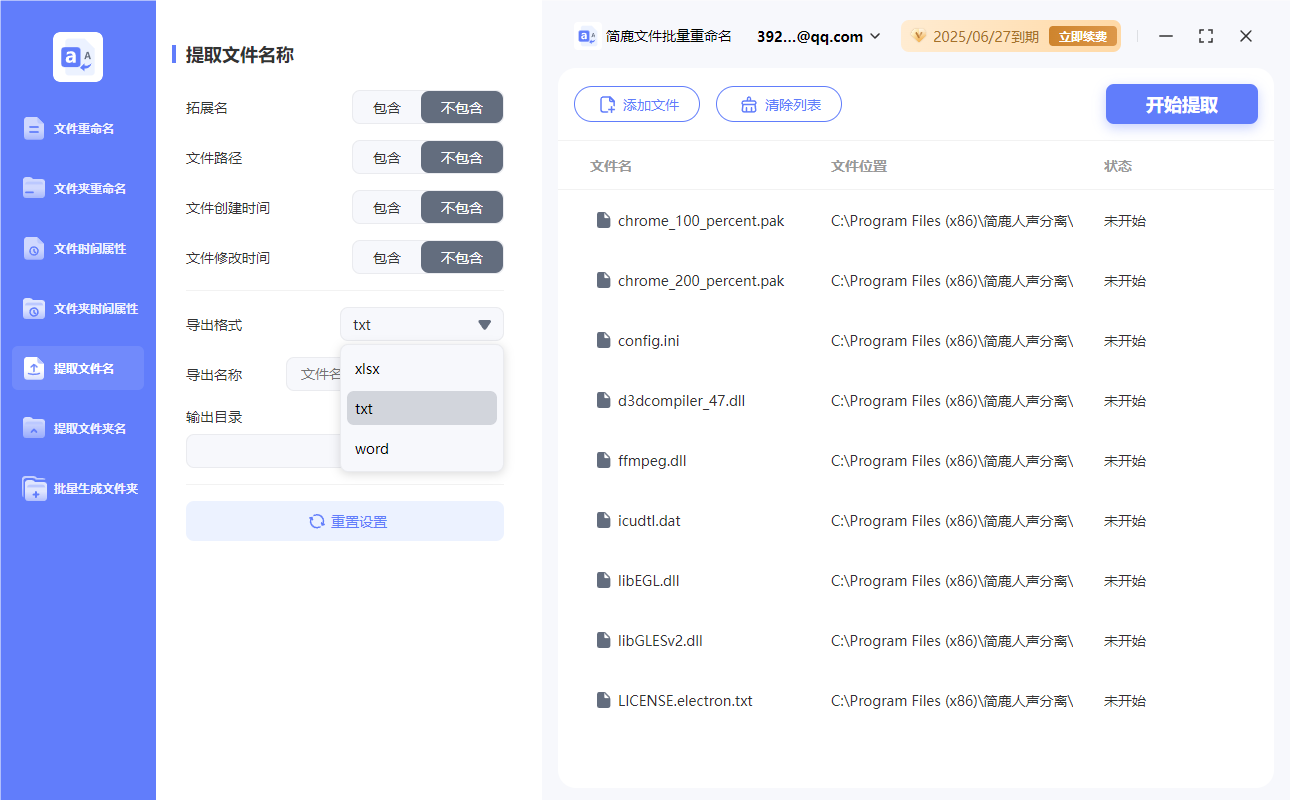Click the 立即续费 renewal button
This screenshot has width=1290, height=800.
click(x=1083, y=35)
